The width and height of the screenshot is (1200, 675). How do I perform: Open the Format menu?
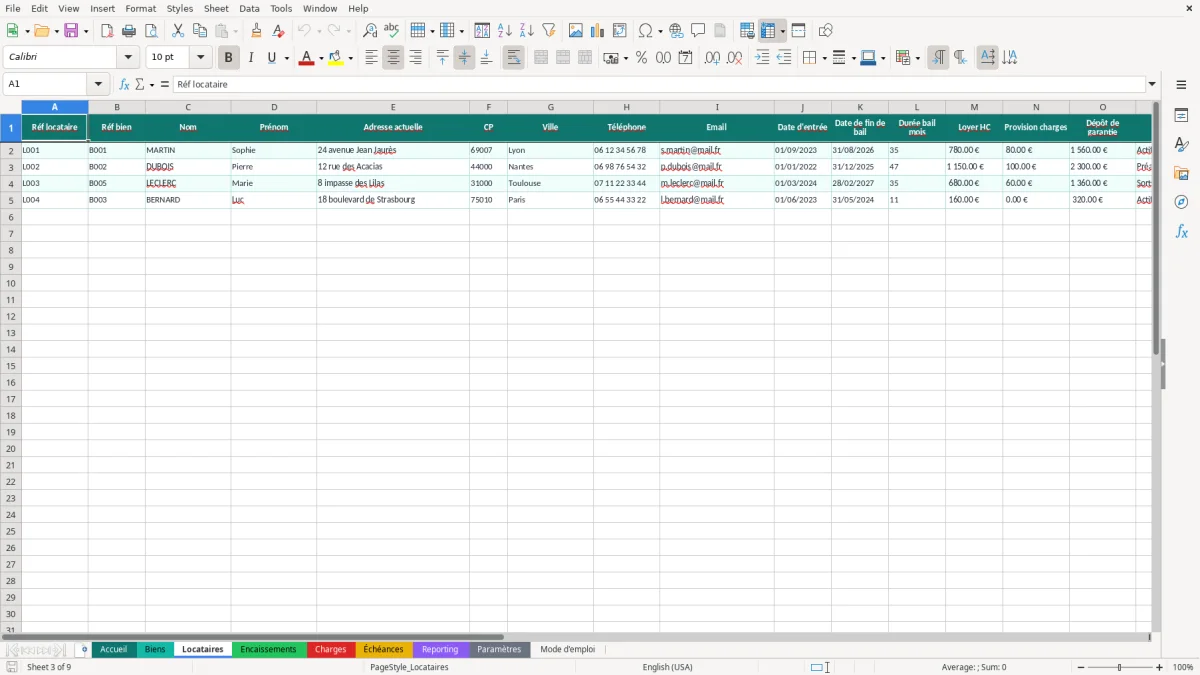point(140,8)
